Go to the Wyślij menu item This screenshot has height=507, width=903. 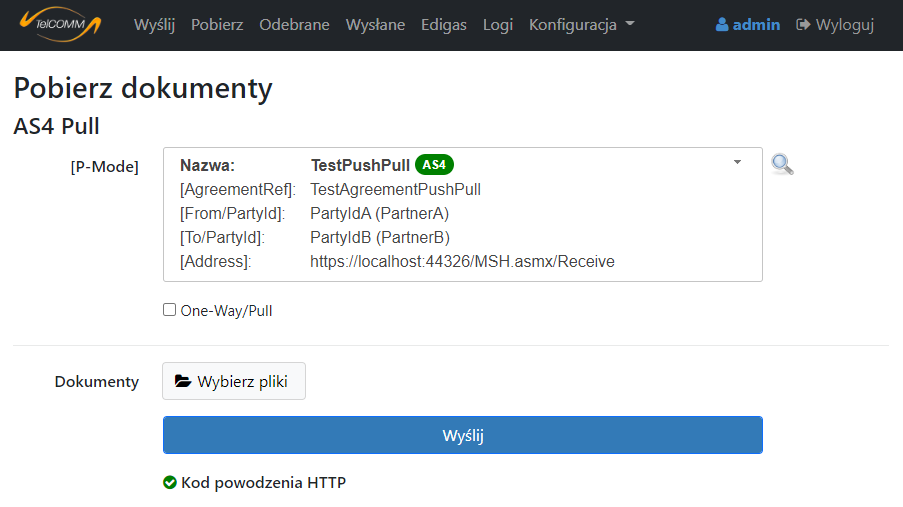coord(154,25)
